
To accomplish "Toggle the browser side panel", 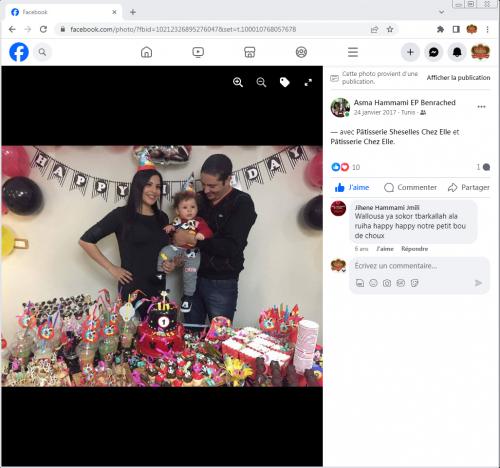I will point(456,29).
